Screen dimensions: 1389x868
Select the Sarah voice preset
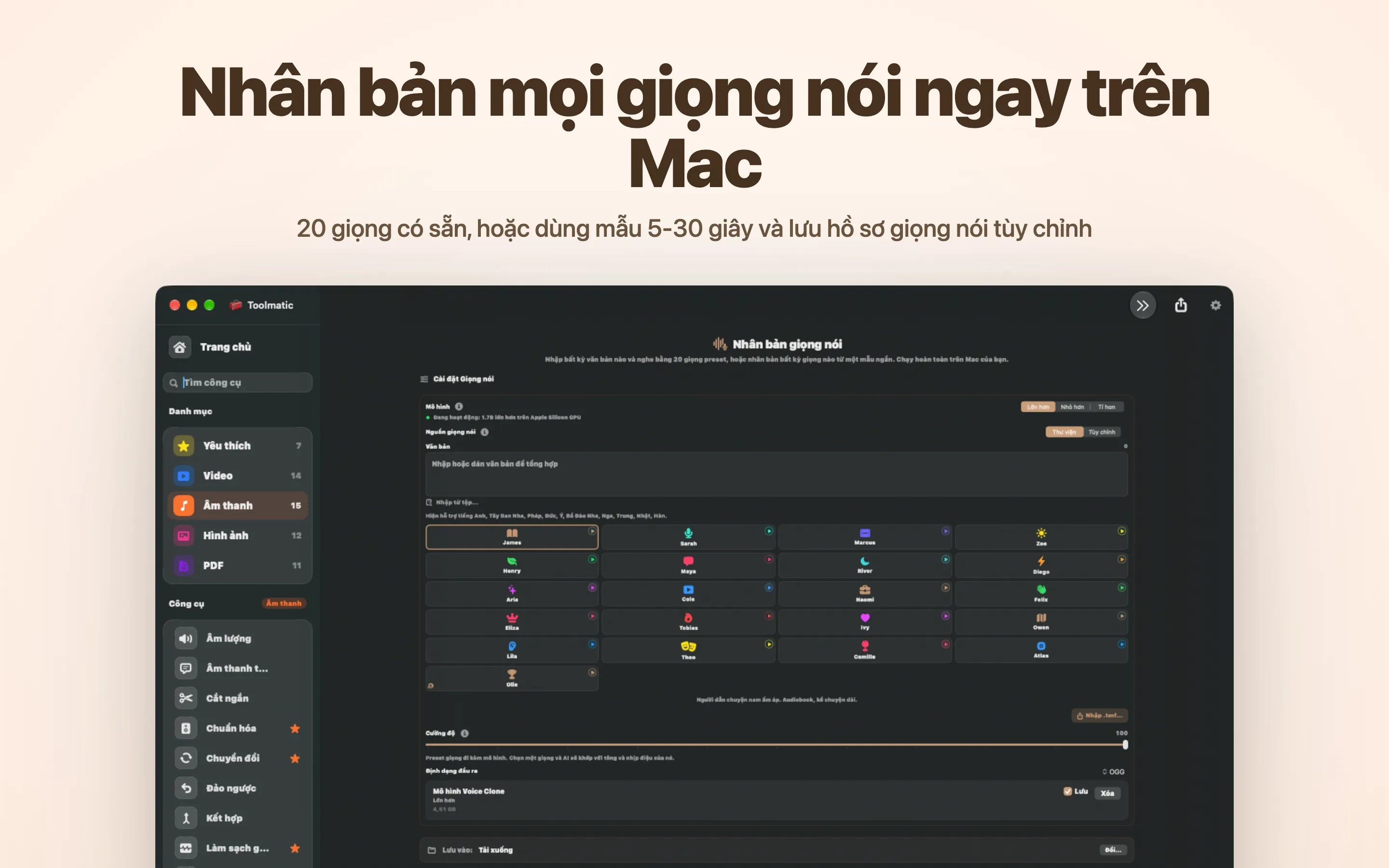coord(688,537)
